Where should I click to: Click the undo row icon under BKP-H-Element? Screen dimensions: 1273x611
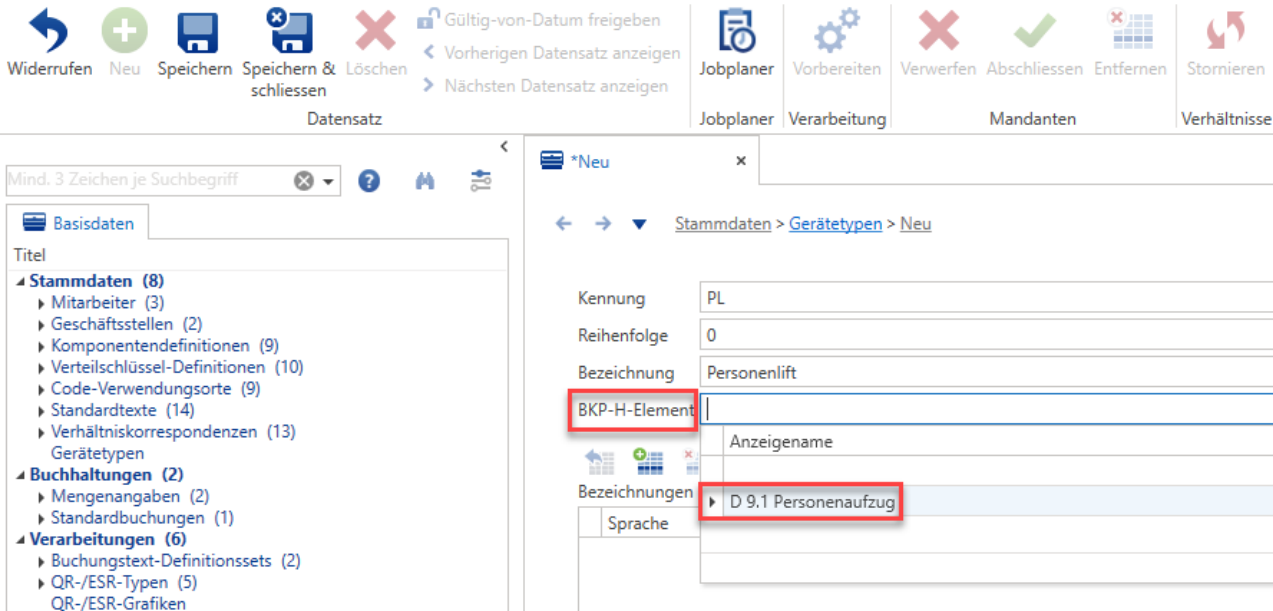[600, 461]
